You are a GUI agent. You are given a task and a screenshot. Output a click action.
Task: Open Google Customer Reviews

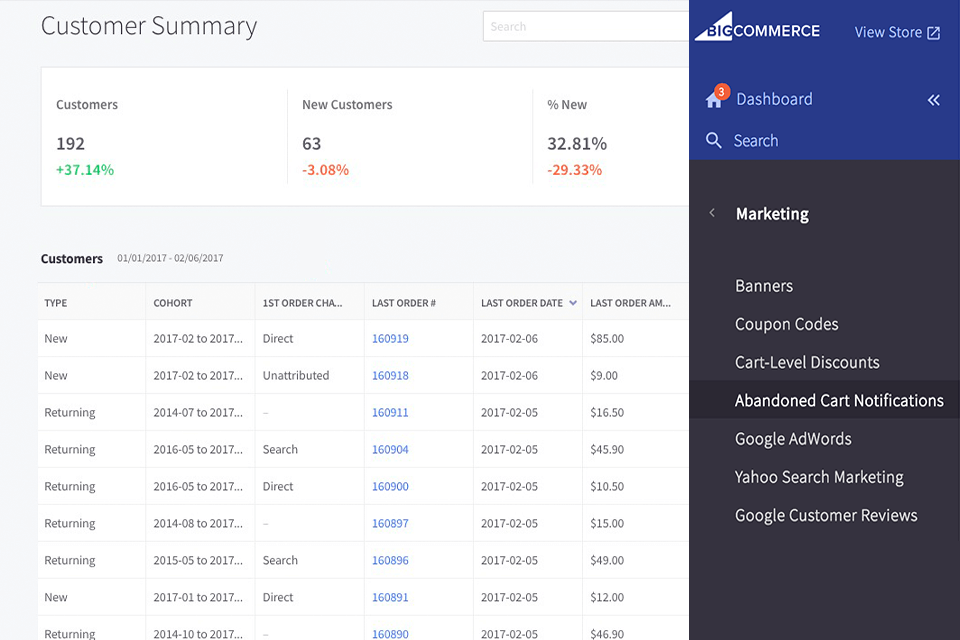826,515
